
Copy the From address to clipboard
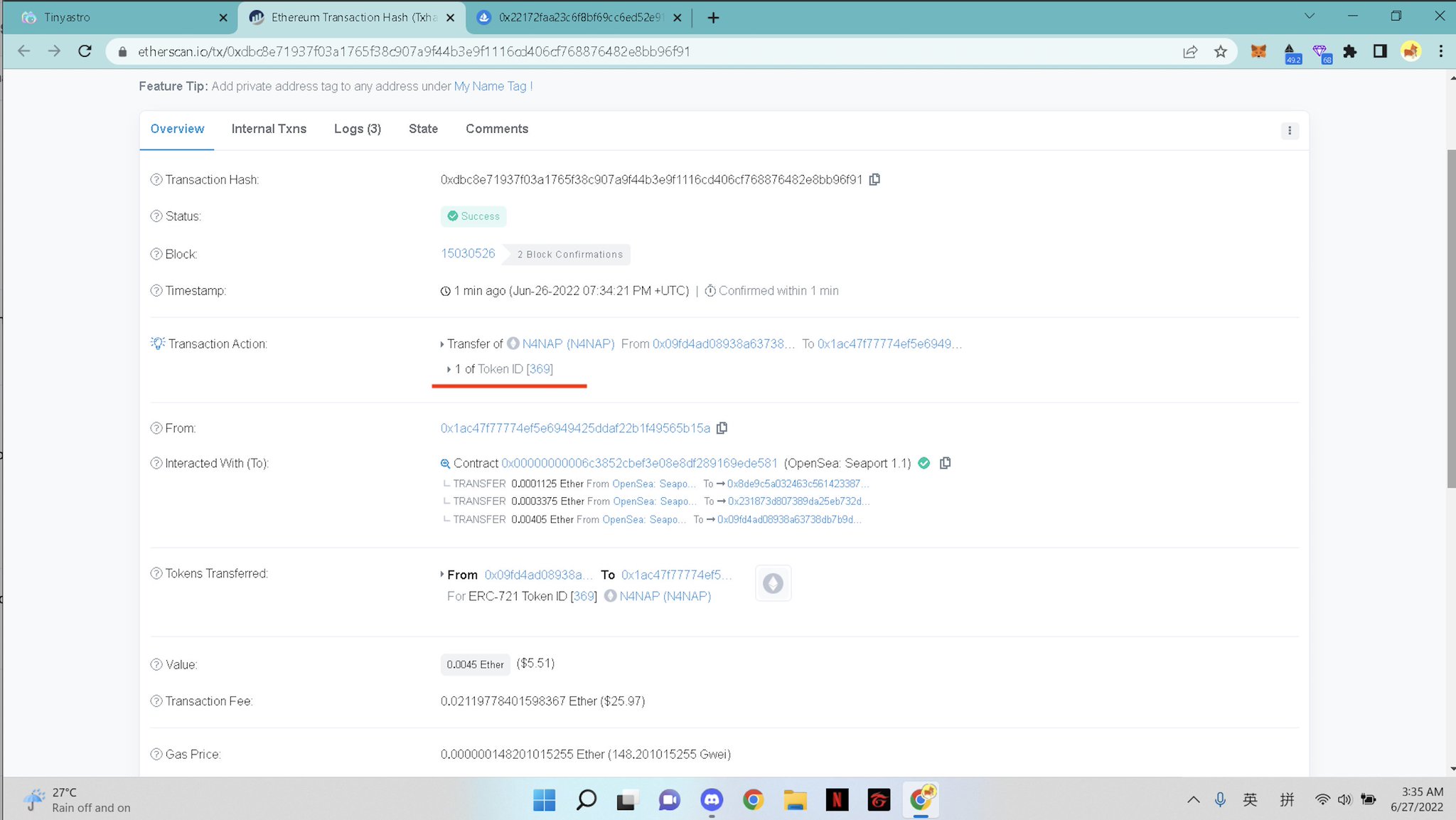(722, 427)
